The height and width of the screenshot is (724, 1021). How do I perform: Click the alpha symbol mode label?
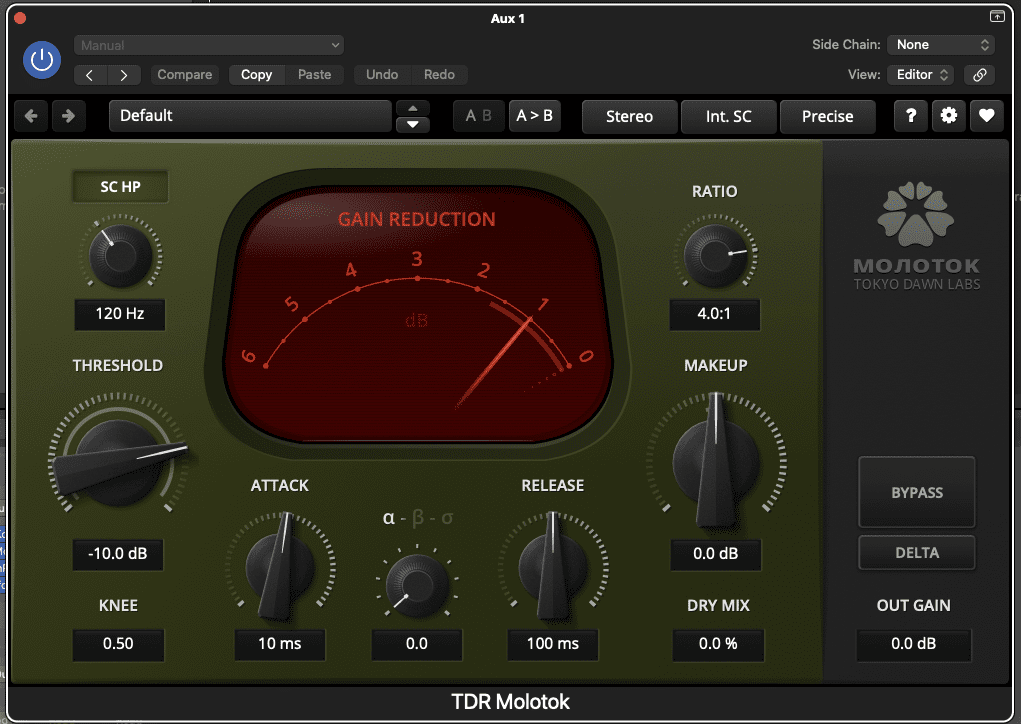(x=389, y=518)
